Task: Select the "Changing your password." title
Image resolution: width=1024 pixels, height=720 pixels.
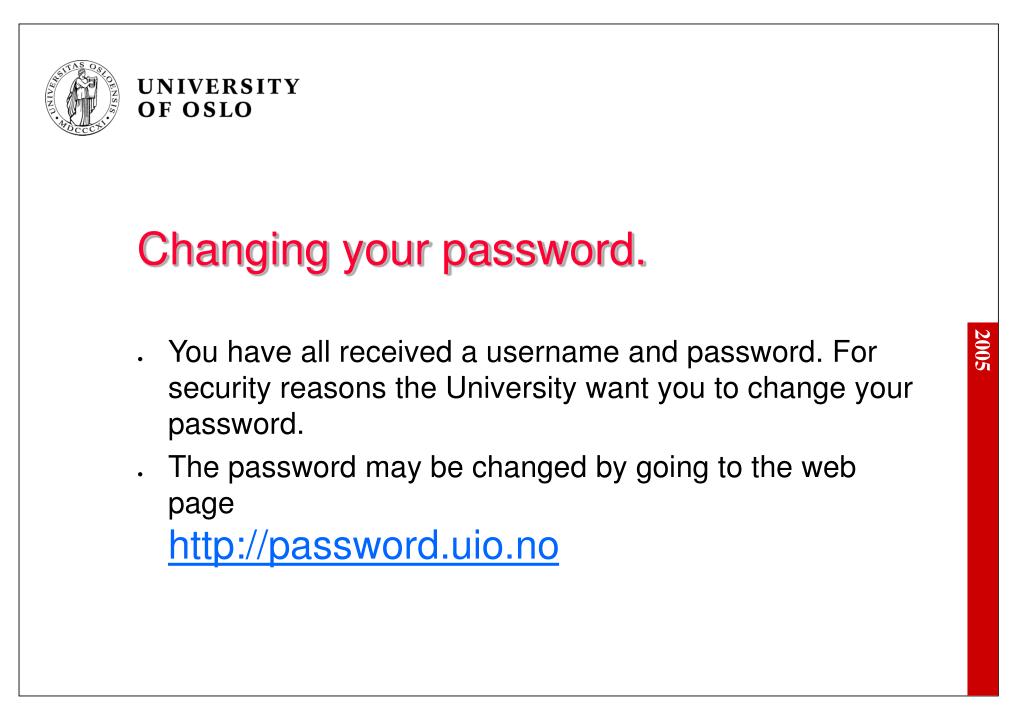Action: tap(392, 251)
